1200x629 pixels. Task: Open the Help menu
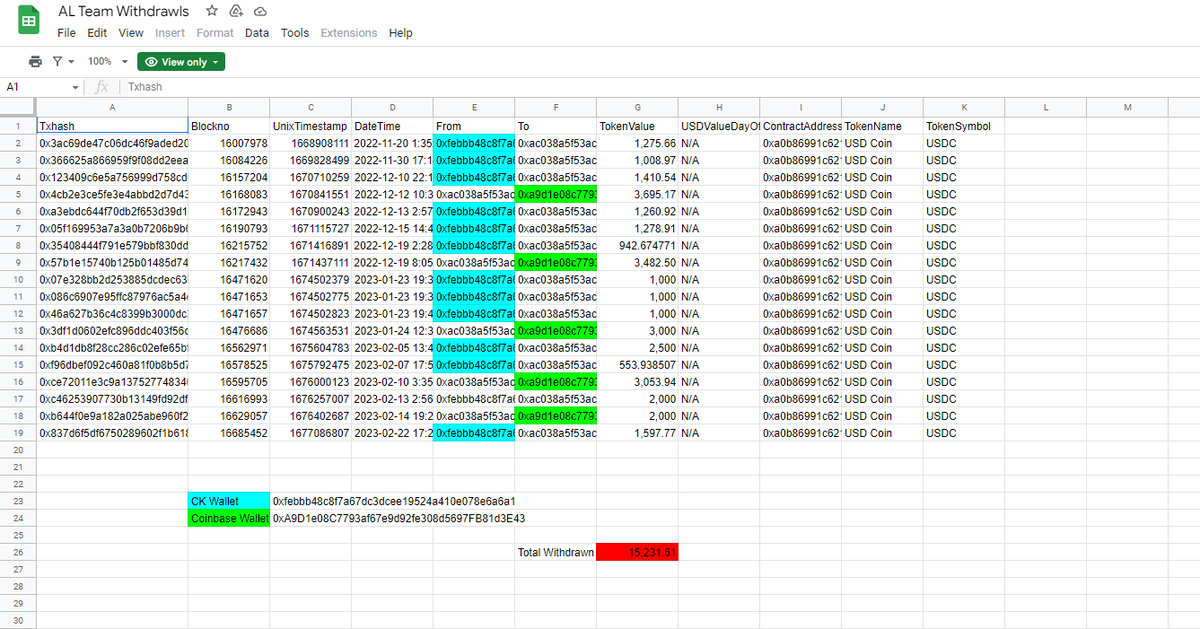[401, 33]
